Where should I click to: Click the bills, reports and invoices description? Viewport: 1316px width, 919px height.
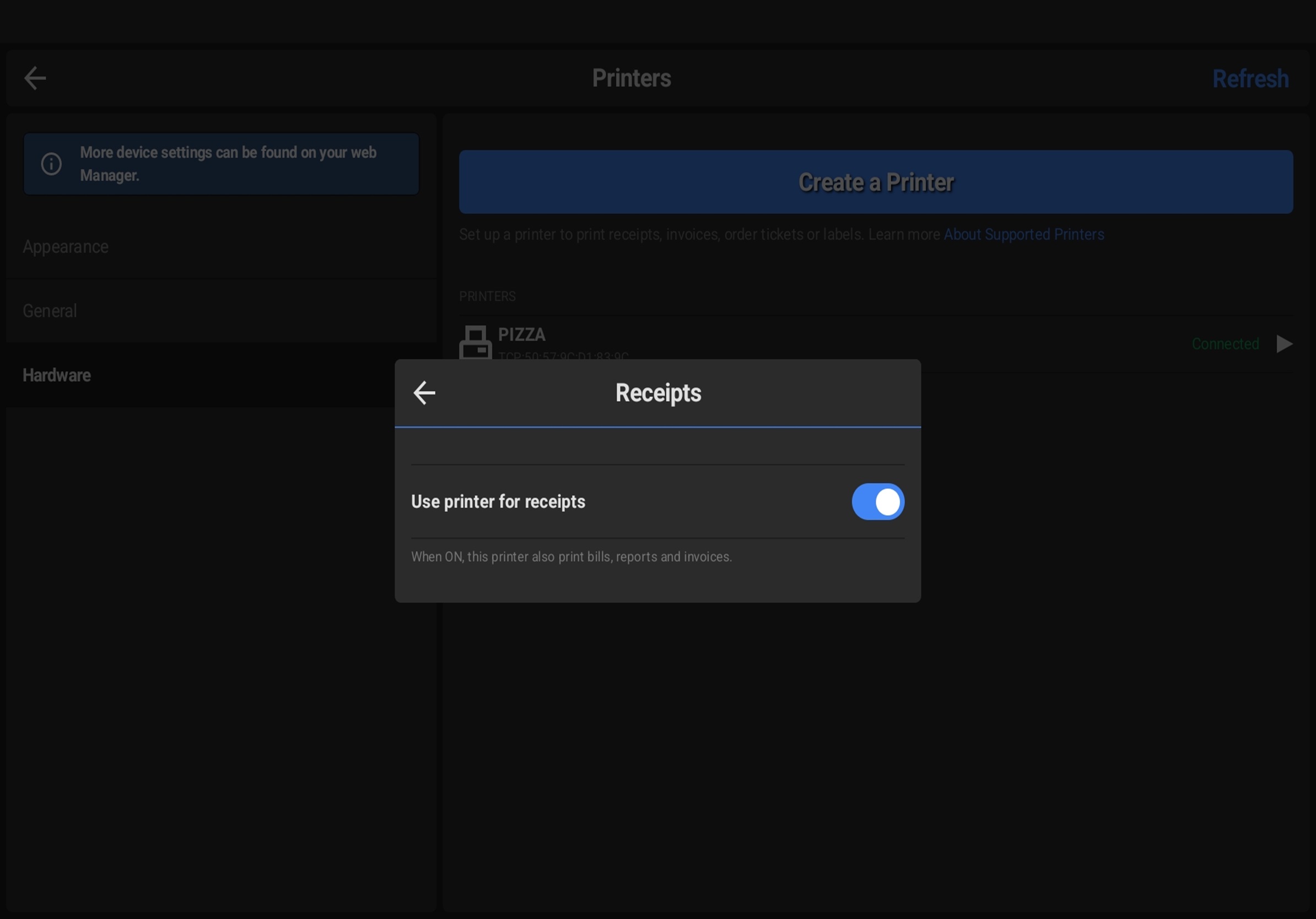(571, 557)
